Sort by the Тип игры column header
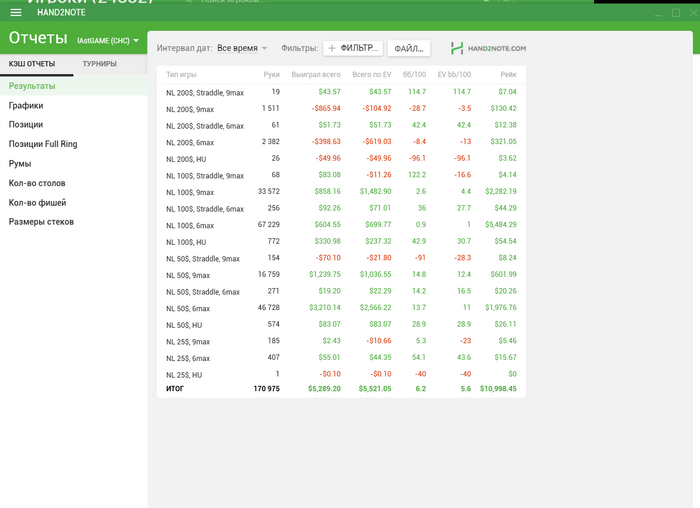Viewport: 700px width, 508px height. 181,75
